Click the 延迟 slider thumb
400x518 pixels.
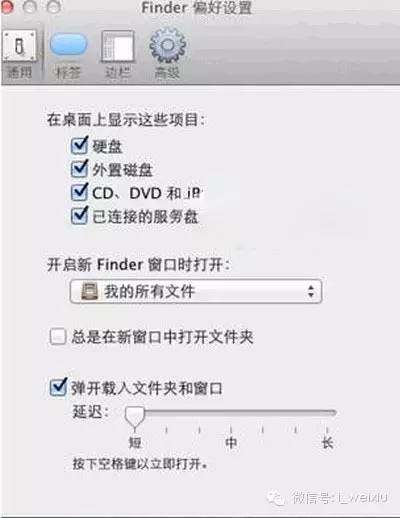coord(134,417)
